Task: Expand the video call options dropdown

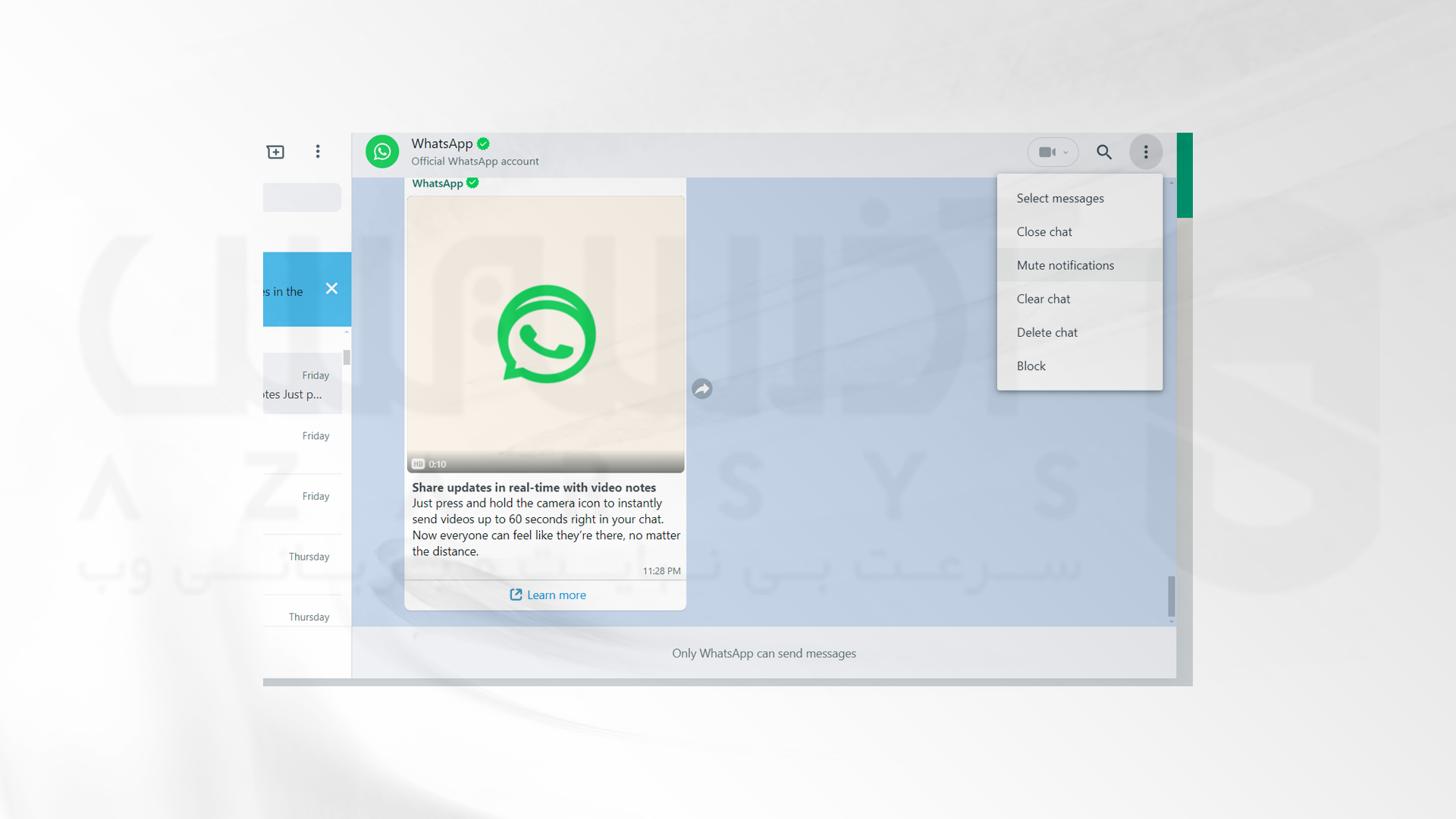Action: point(1065,152)
